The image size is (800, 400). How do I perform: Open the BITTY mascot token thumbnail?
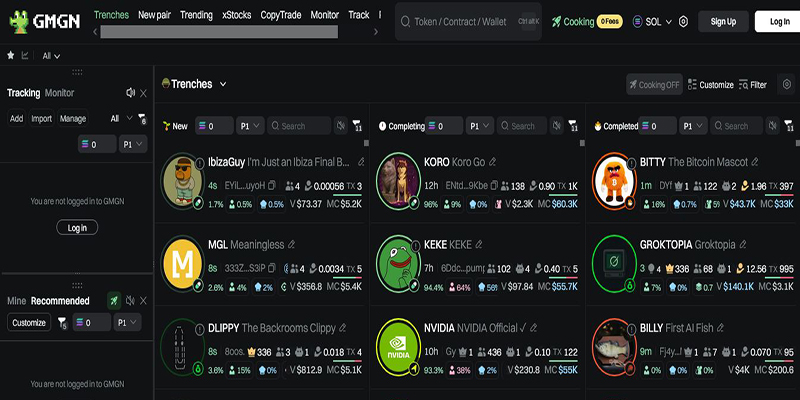614,181
